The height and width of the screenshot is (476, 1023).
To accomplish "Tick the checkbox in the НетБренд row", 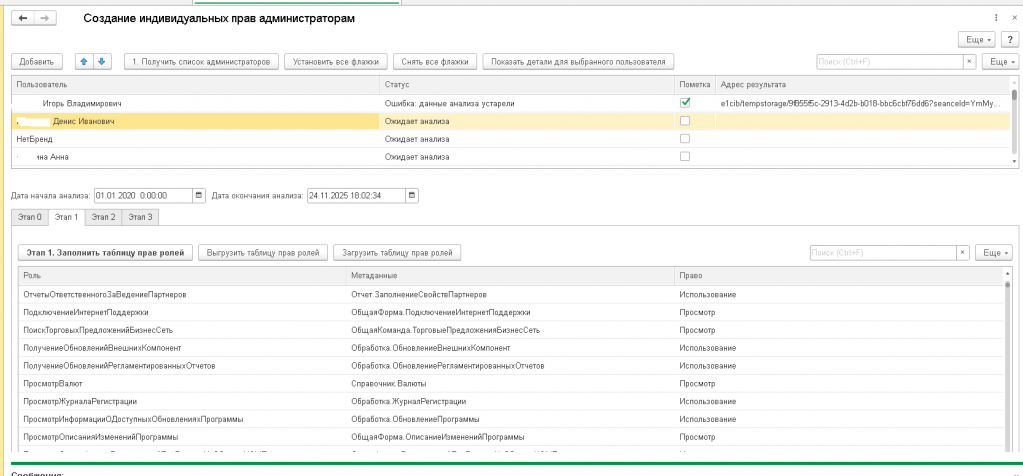I will (x=685, y=139).
